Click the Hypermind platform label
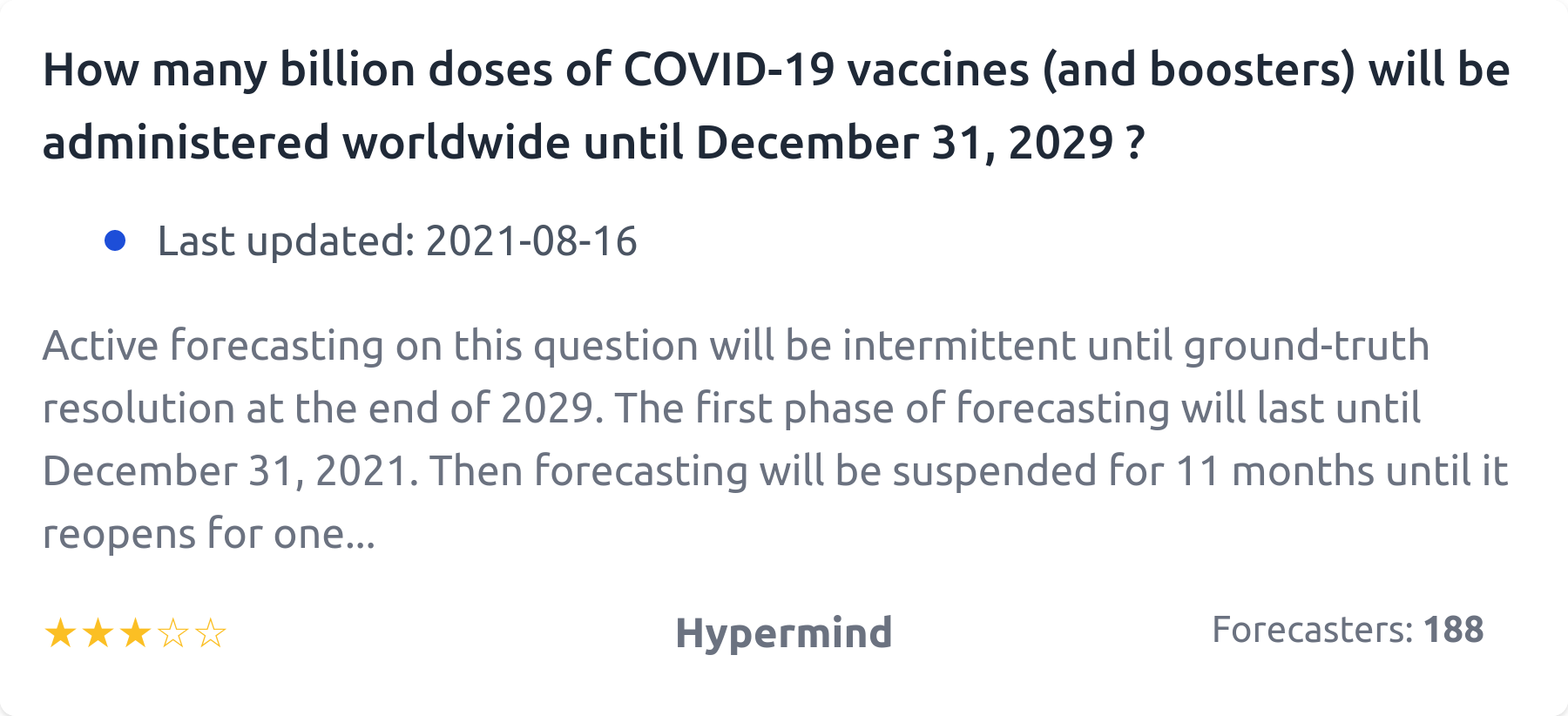 784,632
